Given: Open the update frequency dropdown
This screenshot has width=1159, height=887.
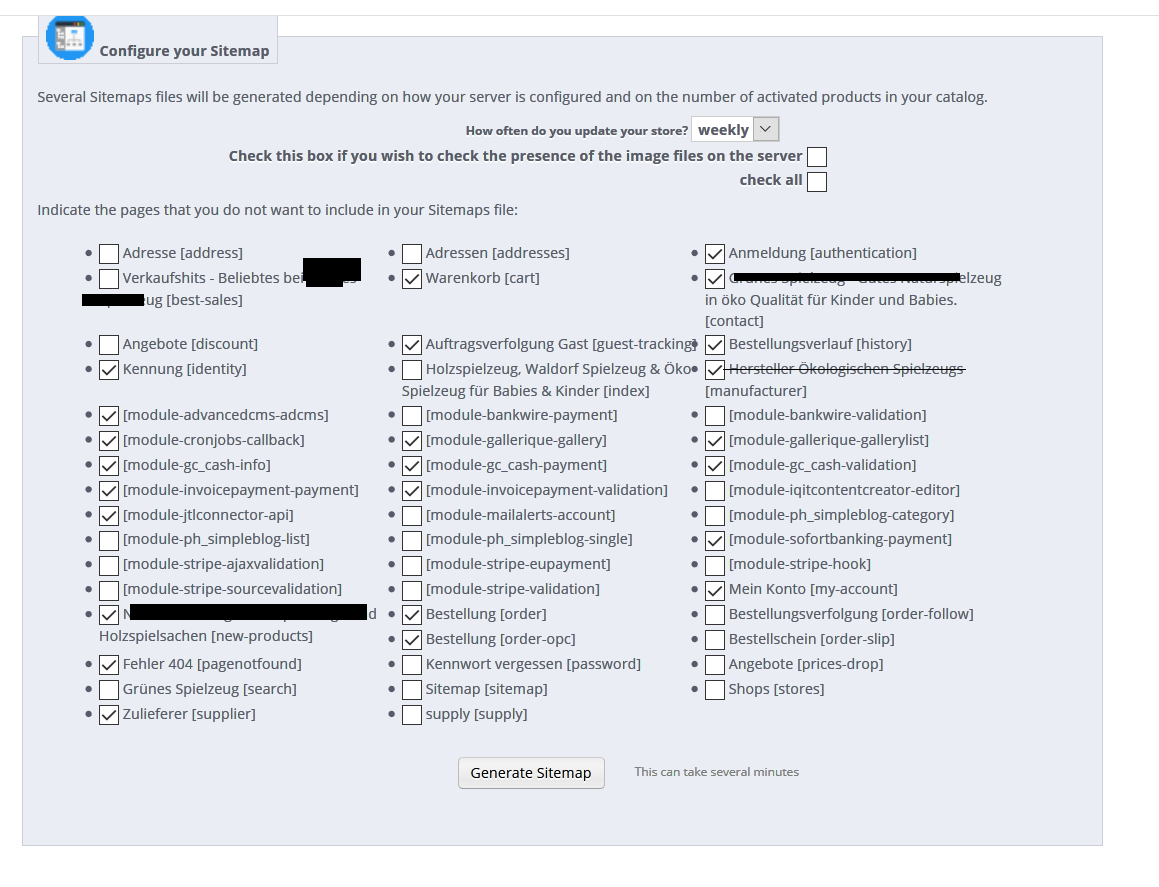Looking at the screenshot, I should point(734,129).
